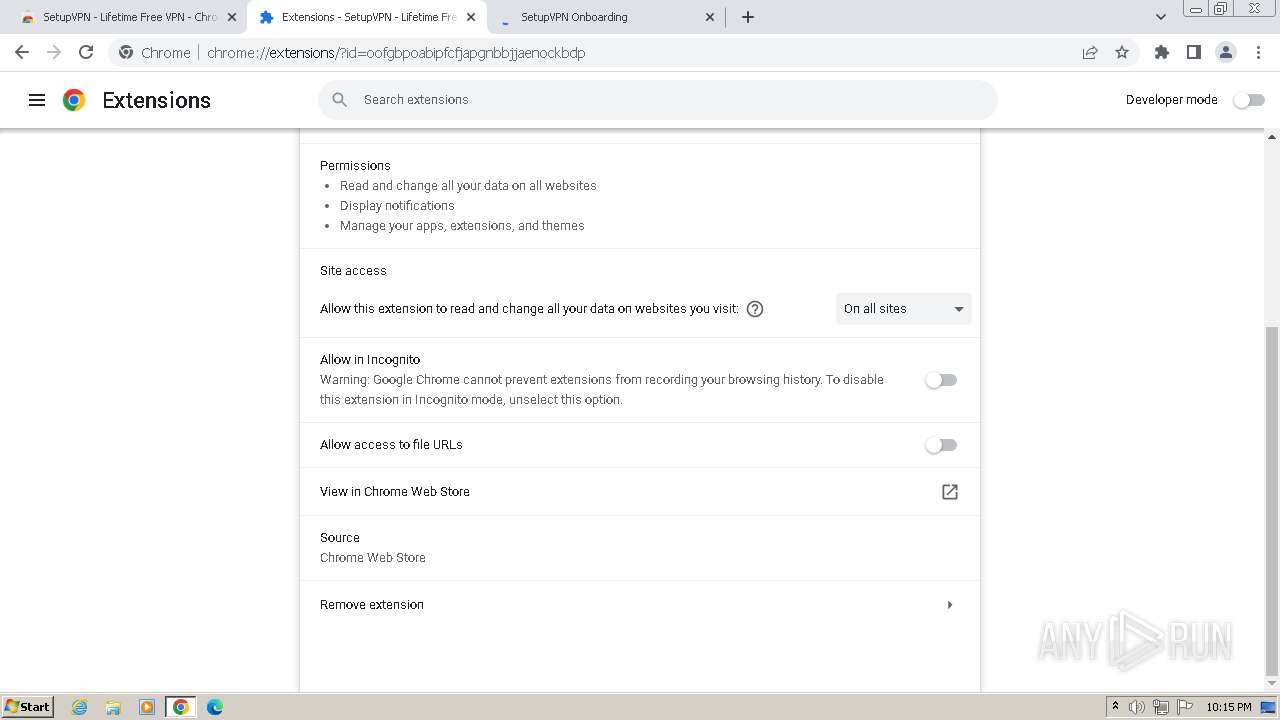Open the Extensions puzzle toolbar icon
This screenshot has height=720, width=1280.
pos(1162,53)
